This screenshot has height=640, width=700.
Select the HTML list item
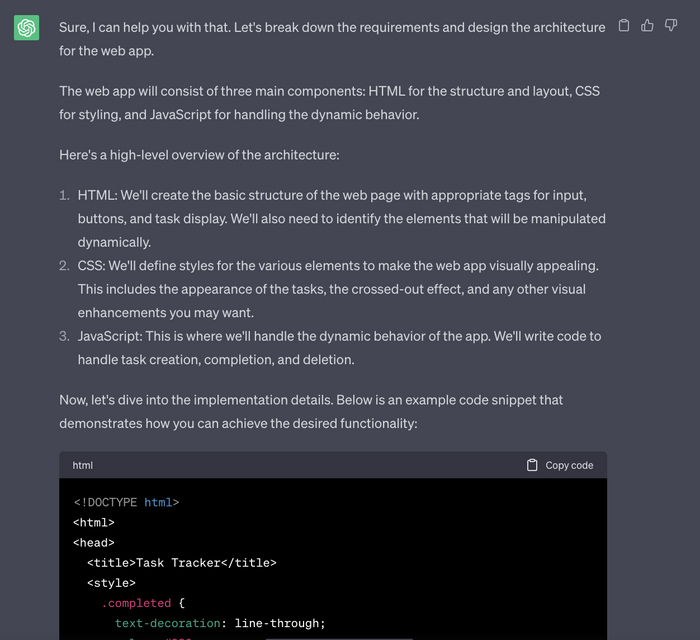340,218
